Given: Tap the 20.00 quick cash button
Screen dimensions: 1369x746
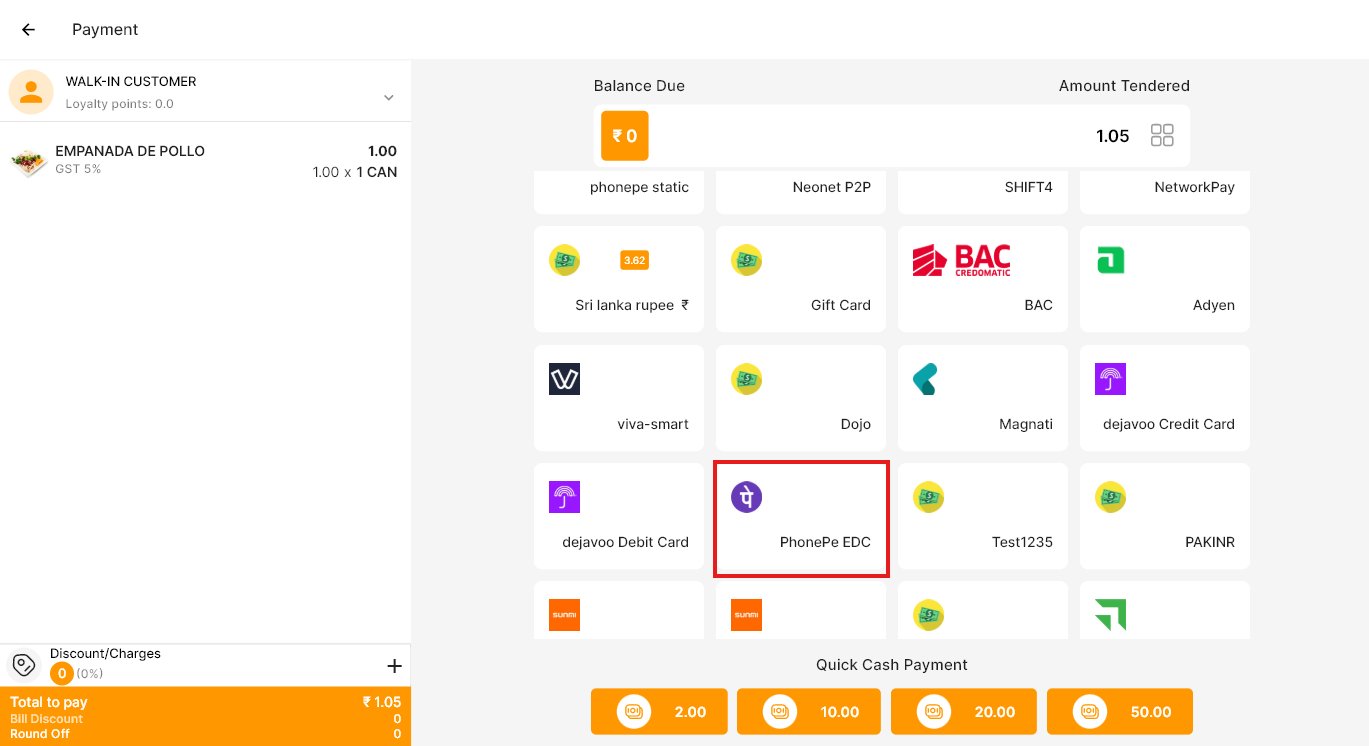Looking at the screenshot, I should tap(964, 712).
